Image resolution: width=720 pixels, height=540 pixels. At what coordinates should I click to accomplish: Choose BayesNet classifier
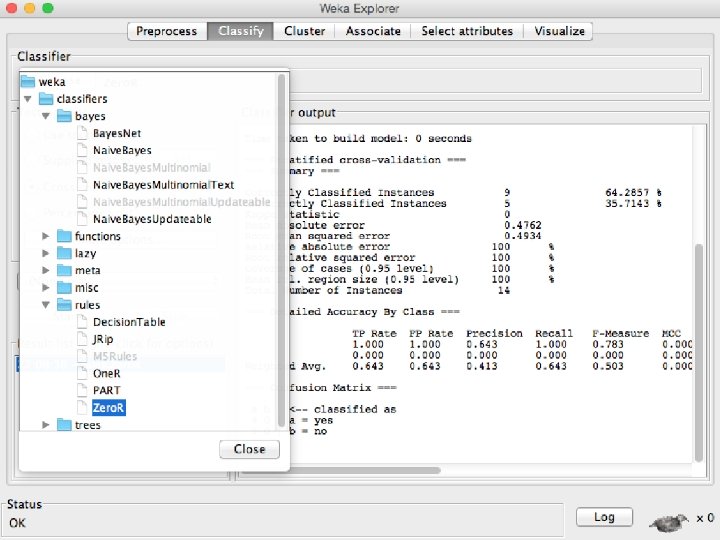point(117,133)
